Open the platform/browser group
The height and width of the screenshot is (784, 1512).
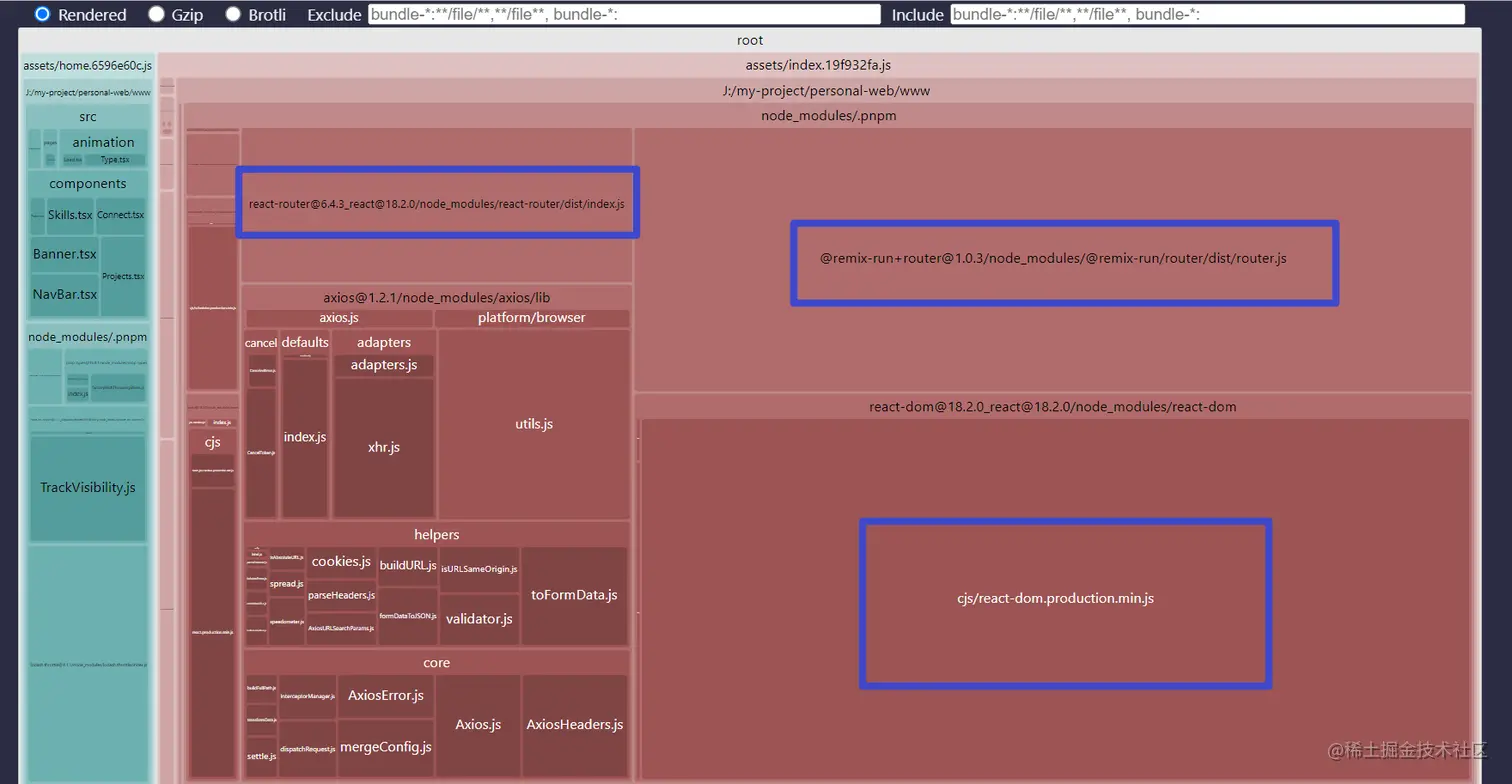click(532, 318)
